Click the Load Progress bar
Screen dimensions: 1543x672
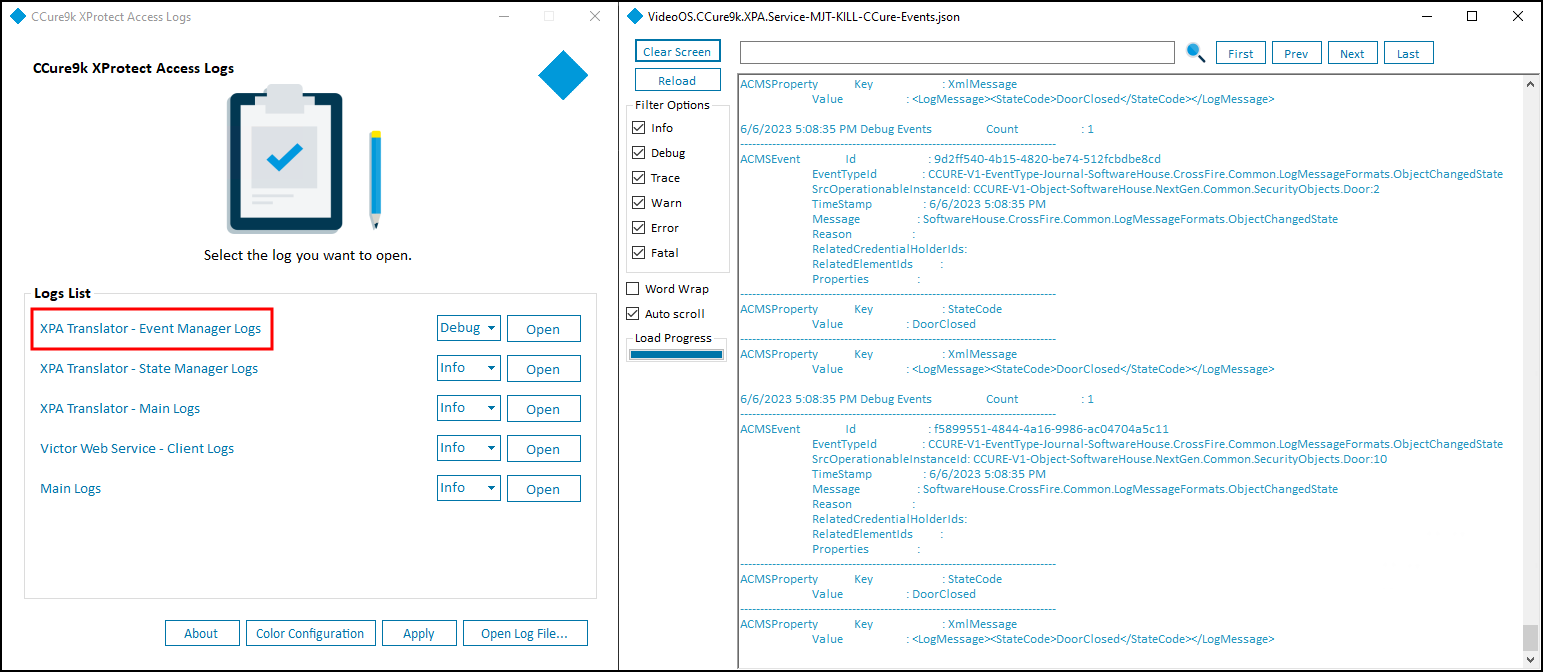676,354
